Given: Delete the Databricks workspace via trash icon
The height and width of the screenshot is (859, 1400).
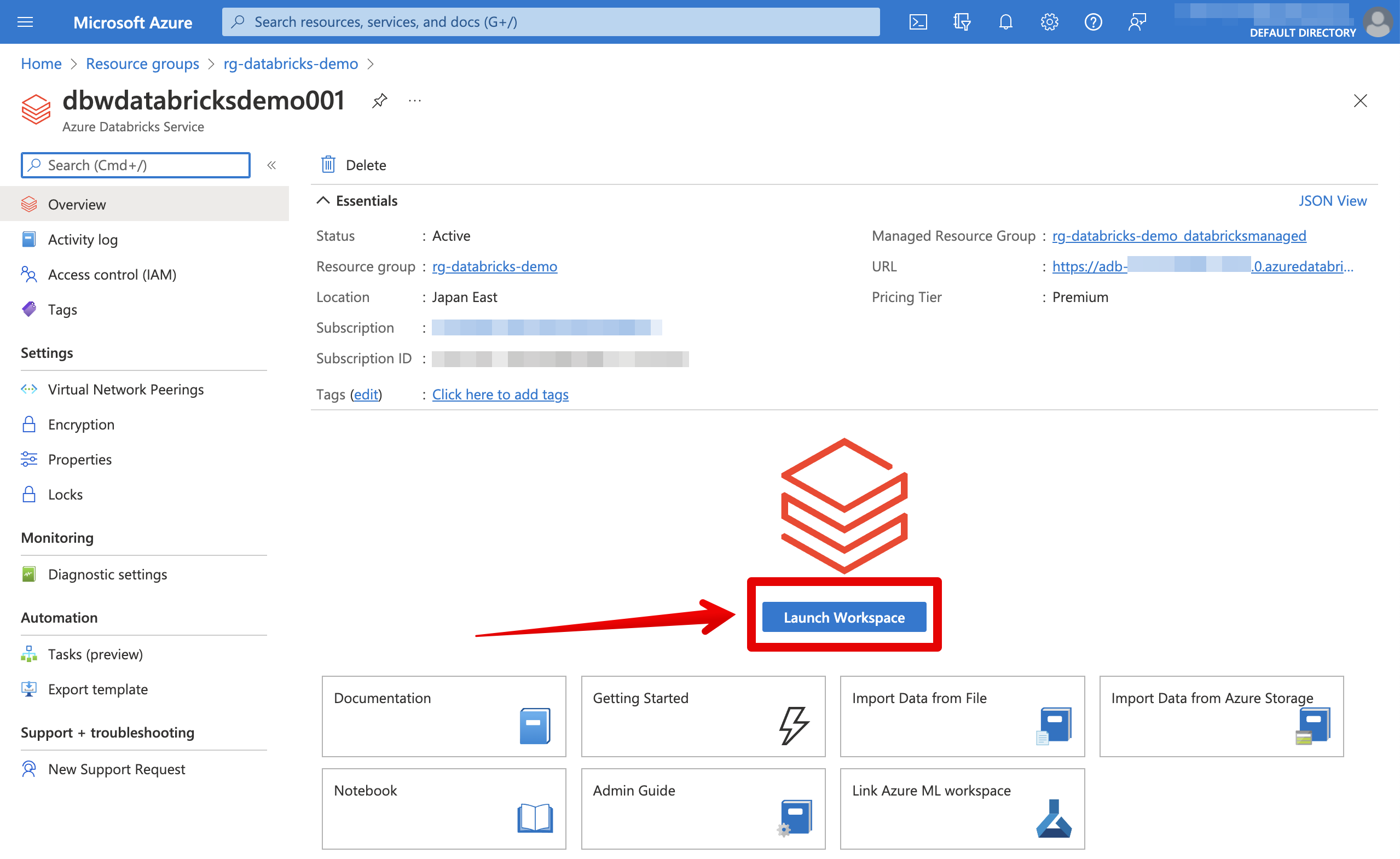Looking at the screenshot, I should tap(328, 164).
